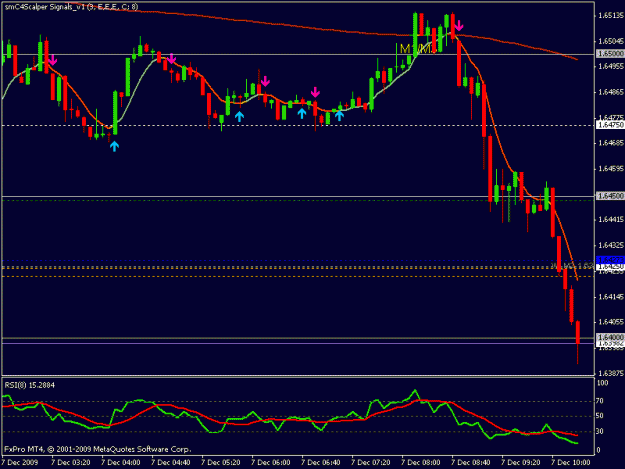
Task: Click the 7 Dec 06:00 time label
Action: tap(271, 462)
